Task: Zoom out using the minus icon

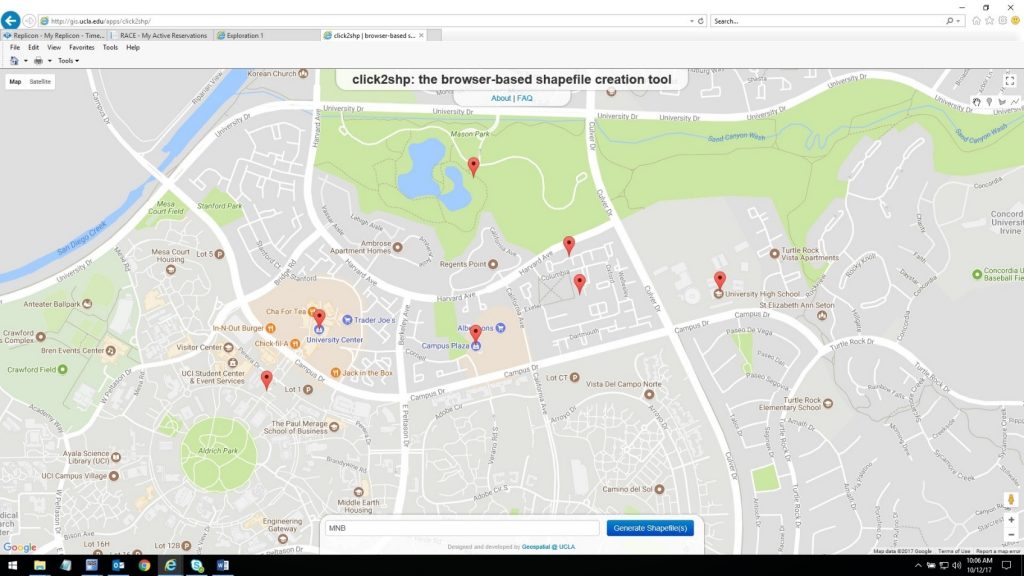Action: (1011, 534)
